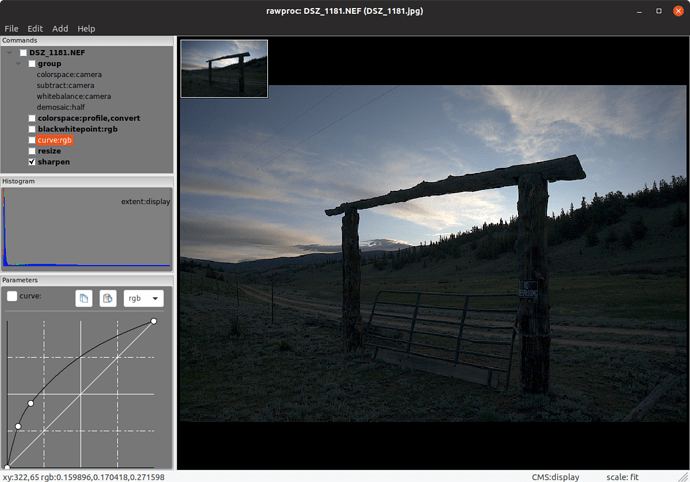Viewport: 690px width, 482px height.
Task: Click the copy curve parameters icon
Action: point(84,298)
